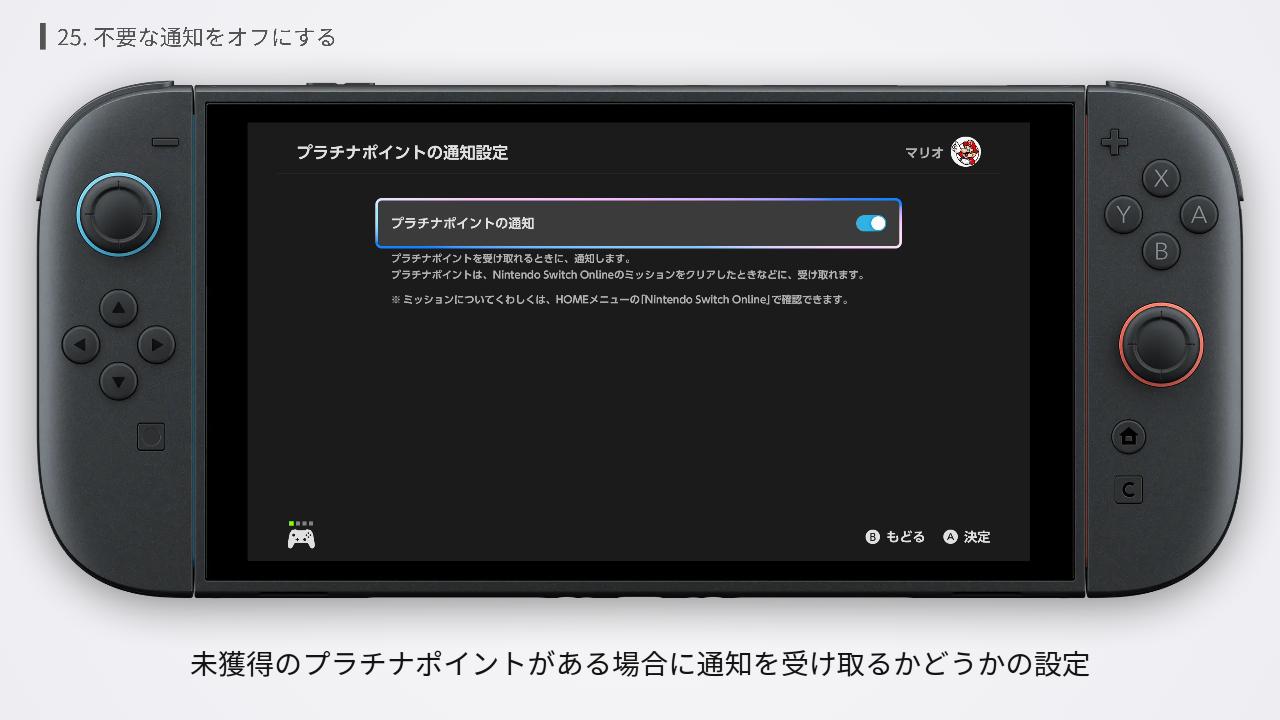
Task: Click the Mario profile avatar icon
Action: tap(966, 152)
